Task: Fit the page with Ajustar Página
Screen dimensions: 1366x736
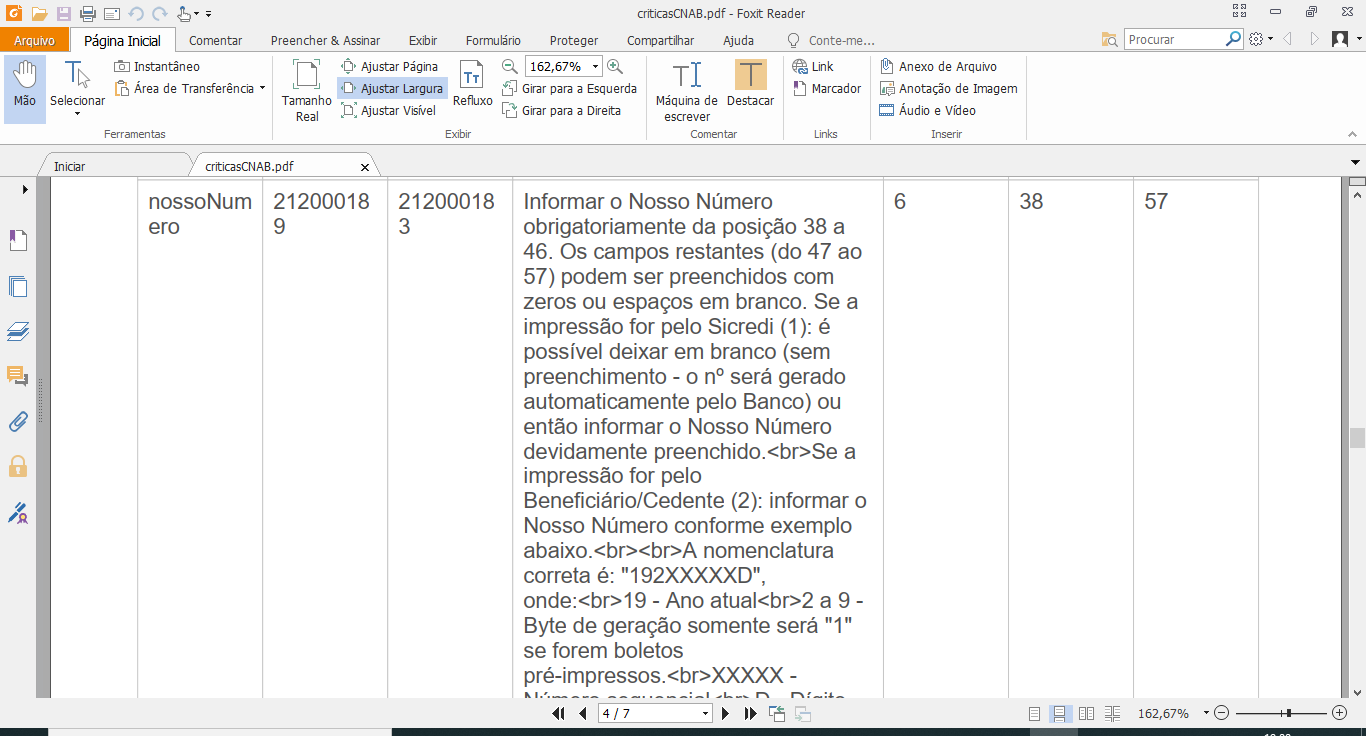Action: coord(390,66)
